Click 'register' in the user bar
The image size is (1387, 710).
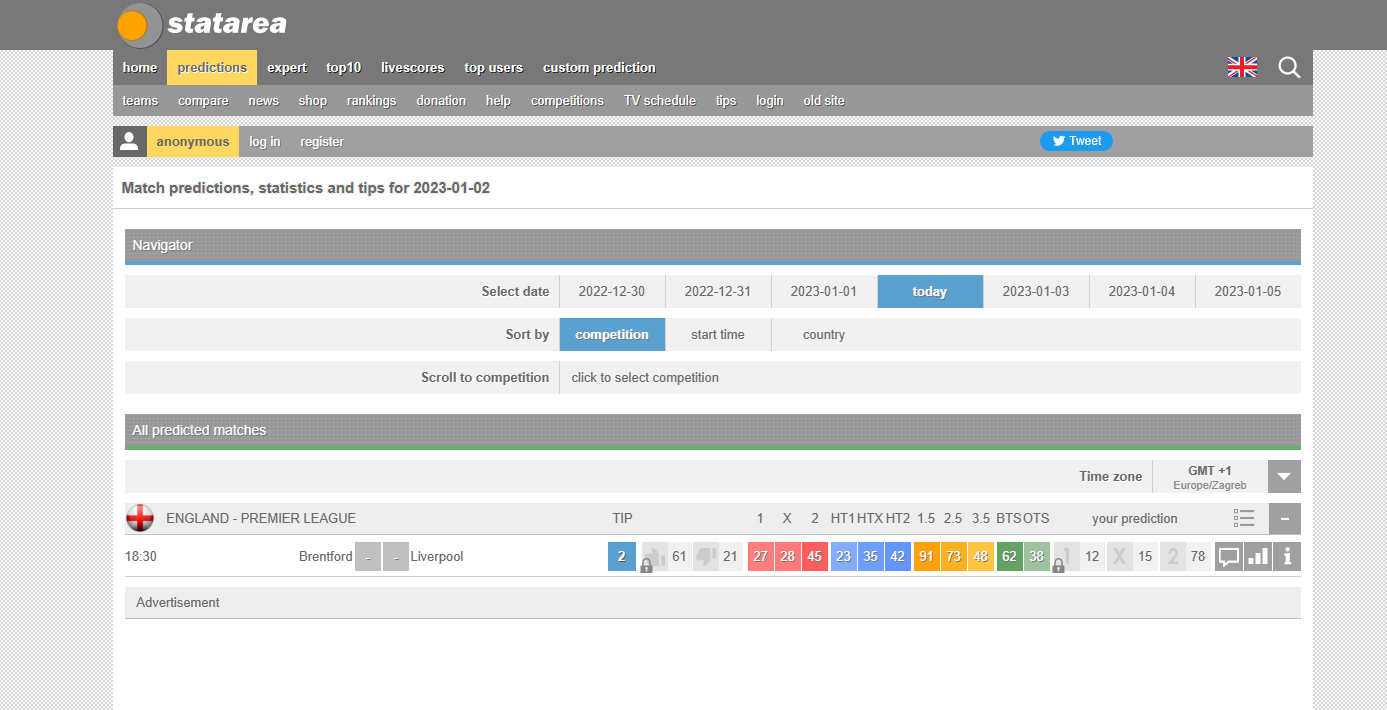coord(322,141)
